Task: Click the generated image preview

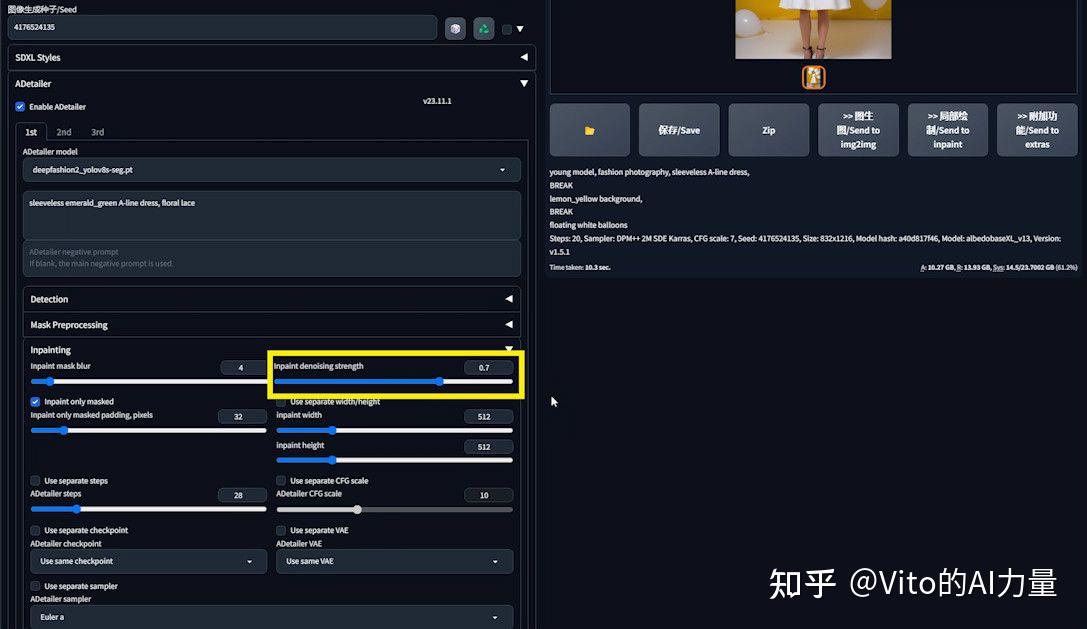Action: (x=813, y=29)
